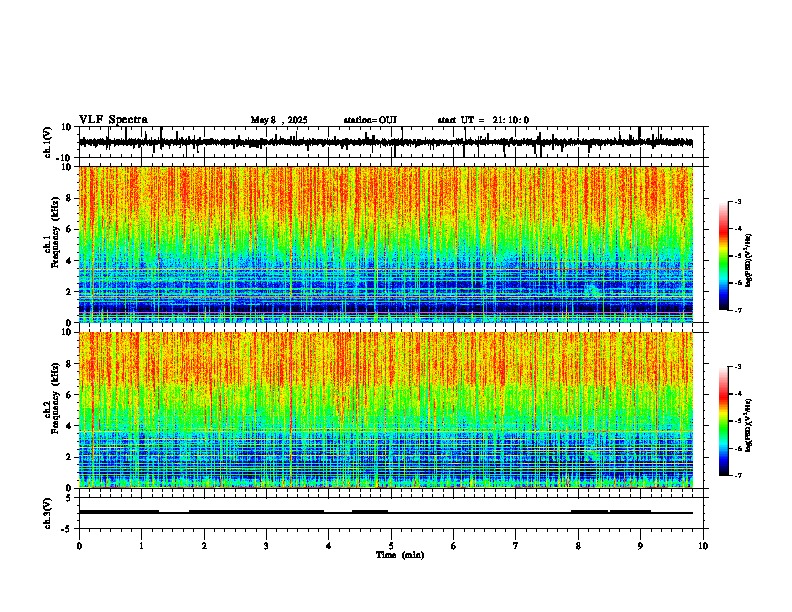
Task: Click the "6" kHz tick on ch.2 spectrogram axis
Action: (70, 395)
